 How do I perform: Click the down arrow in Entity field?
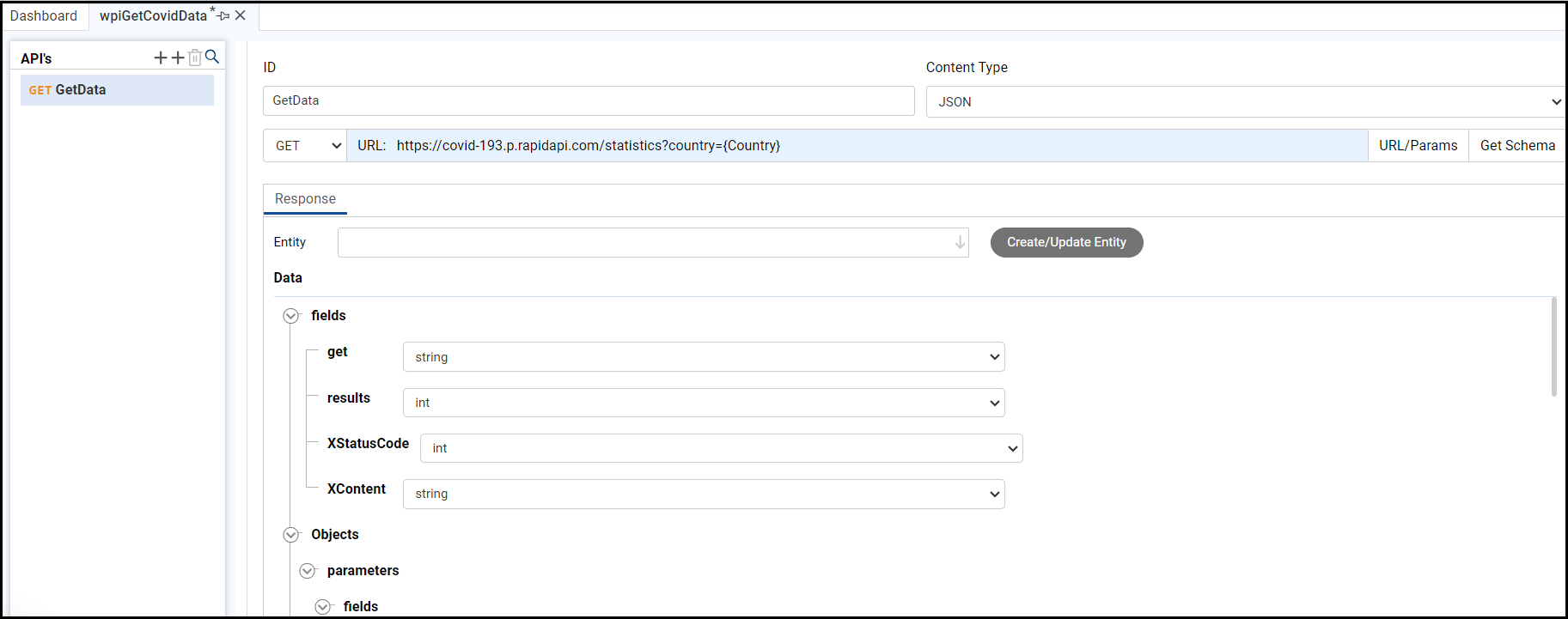click(960, 243)
